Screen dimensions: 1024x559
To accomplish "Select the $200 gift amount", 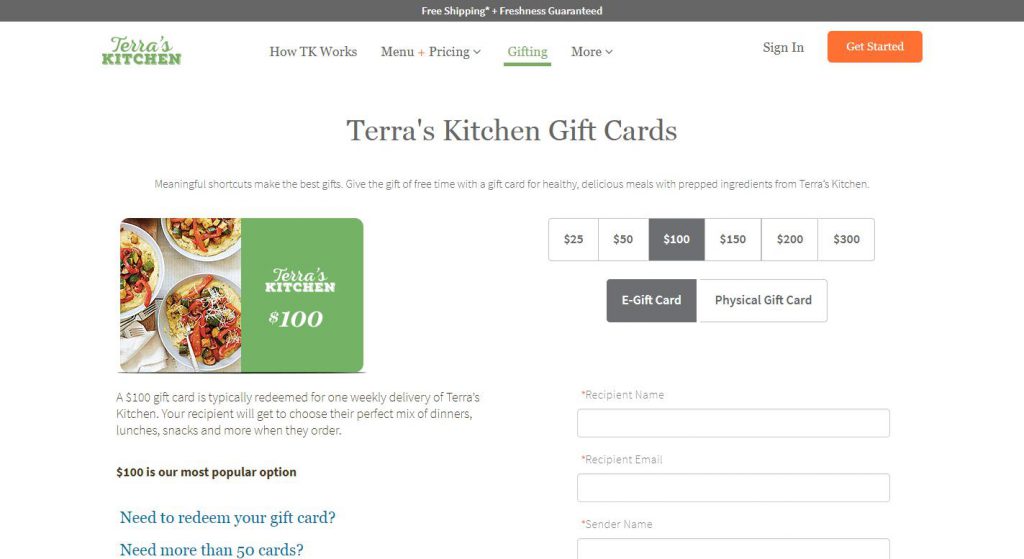I will pyautogui.click(x=790, y=239).
